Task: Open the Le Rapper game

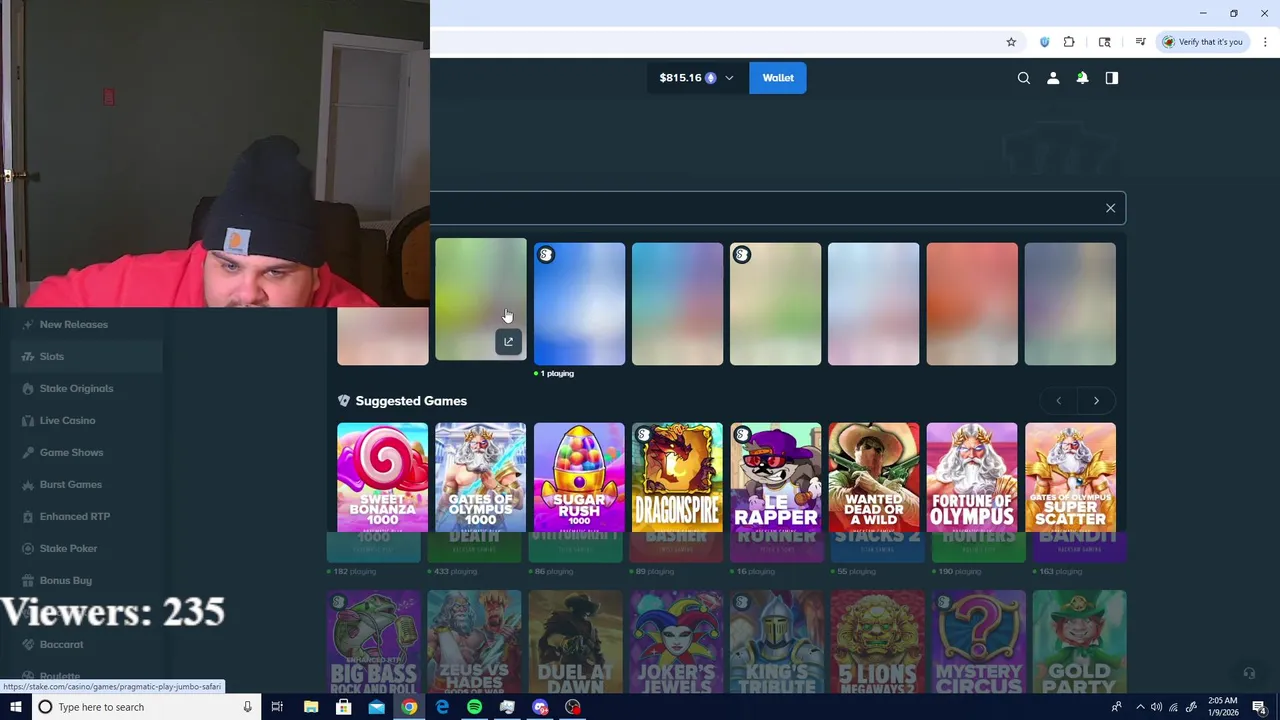Action: pos(775,477)
